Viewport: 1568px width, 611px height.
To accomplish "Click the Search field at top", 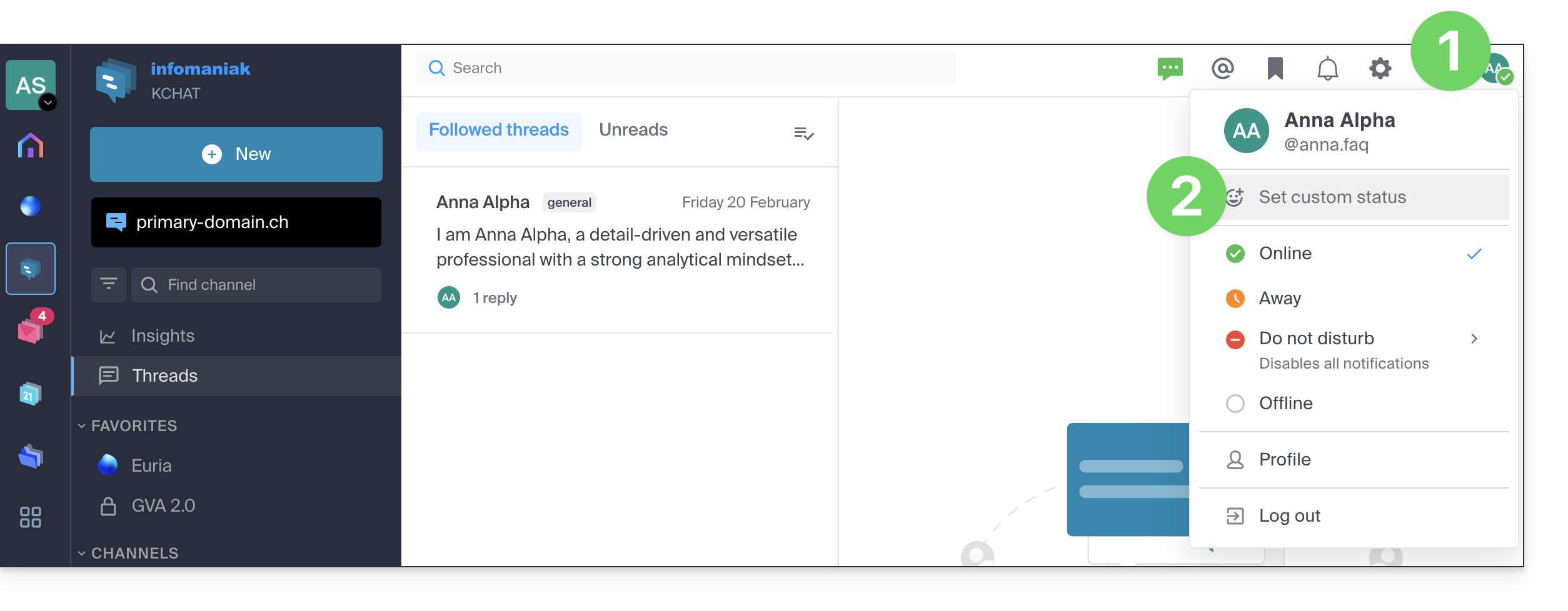I will (686, 68).
